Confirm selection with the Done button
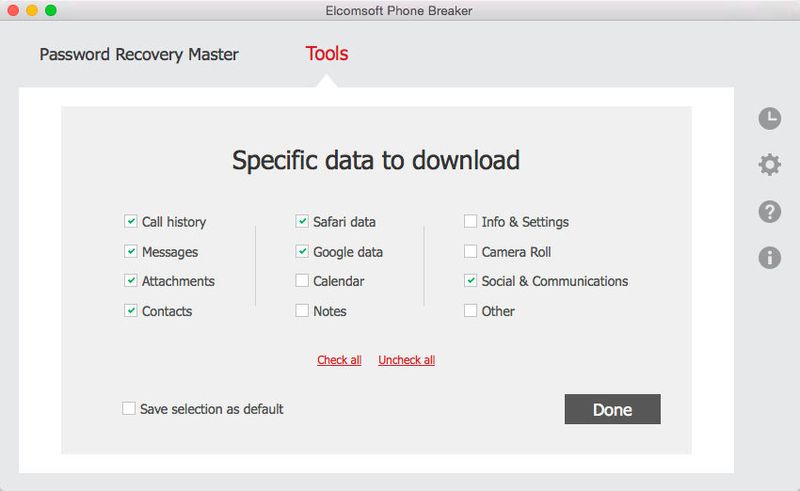 click(612, 409)
